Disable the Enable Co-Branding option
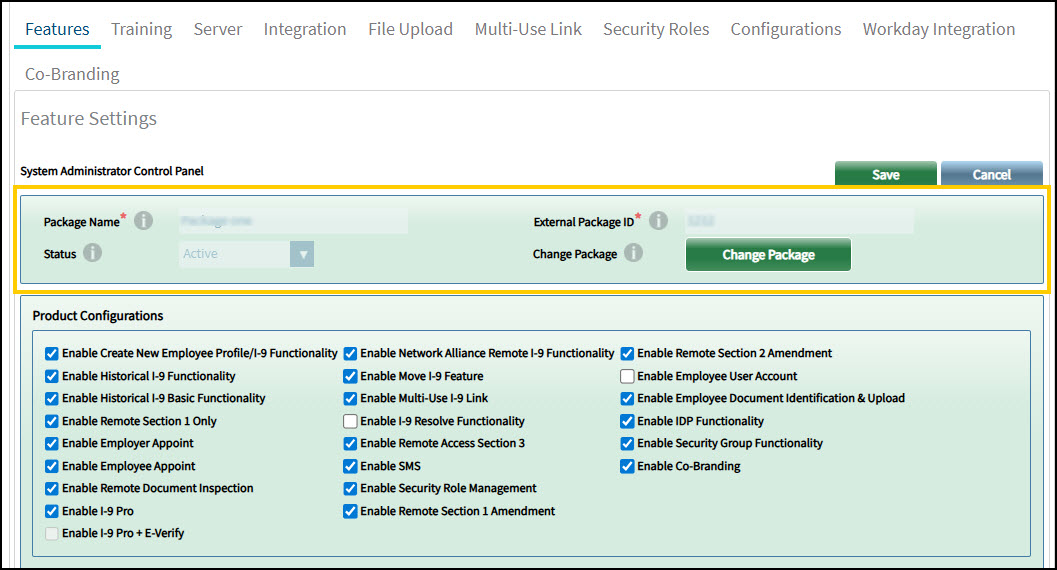The height and width of the screenshot is (570, 1057). coord(627,466)
